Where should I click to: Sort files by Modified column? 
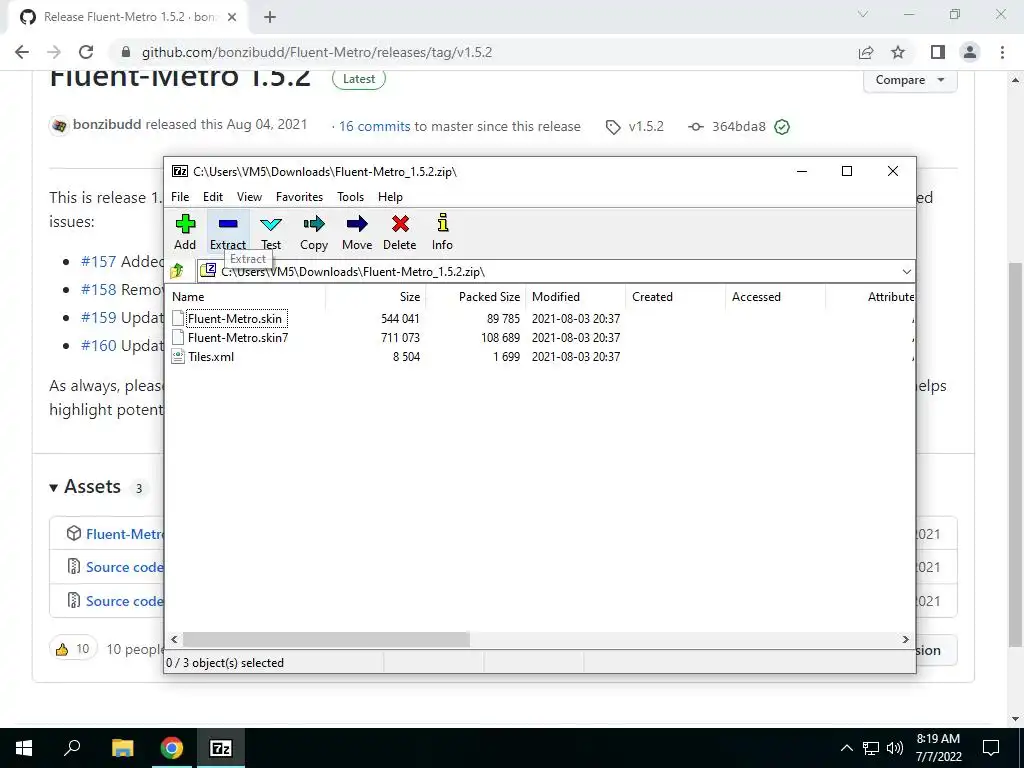(575, 296)
